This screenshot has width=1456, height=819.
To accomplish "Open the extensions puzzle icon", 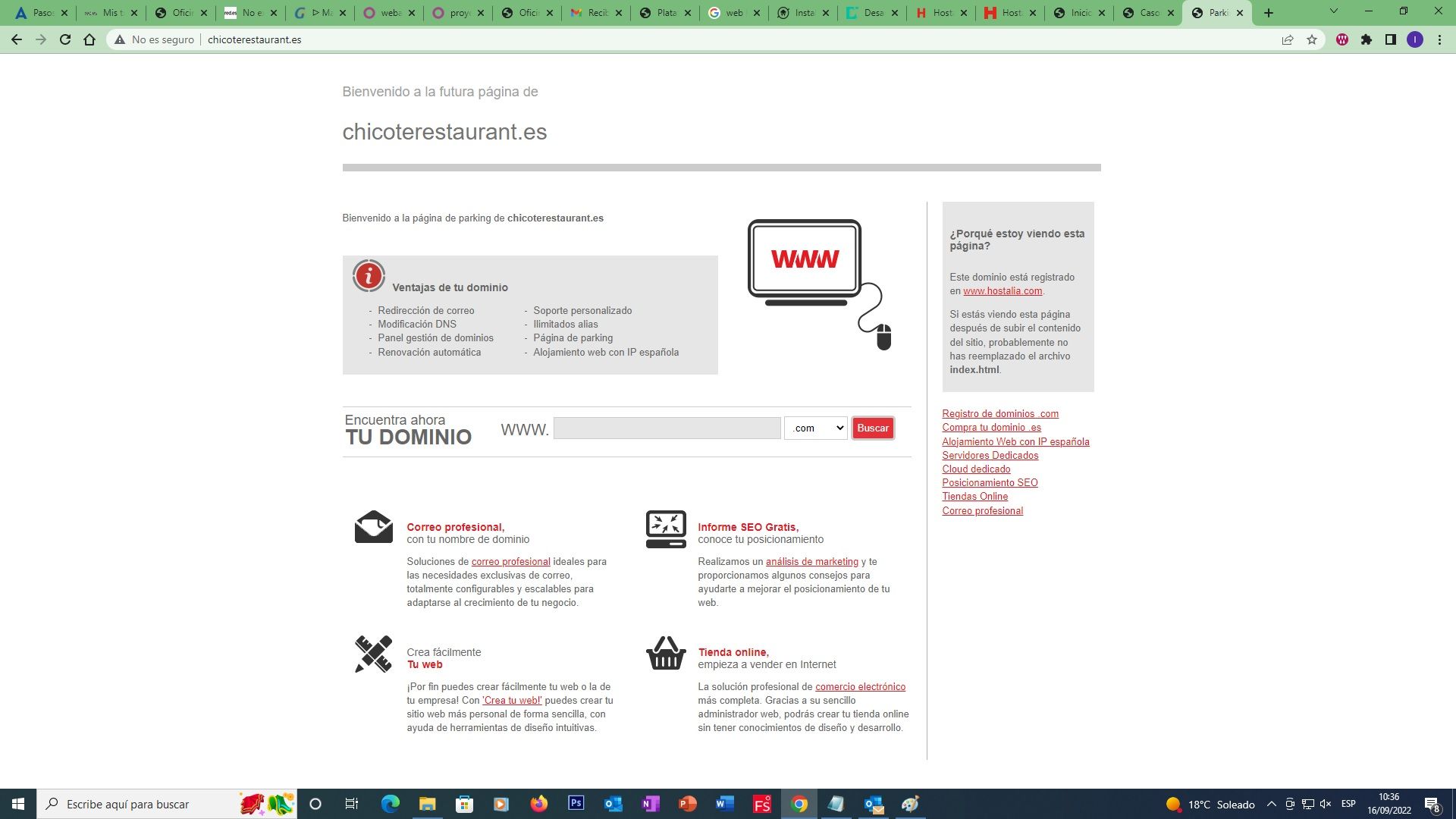I will pos(1367,39).
